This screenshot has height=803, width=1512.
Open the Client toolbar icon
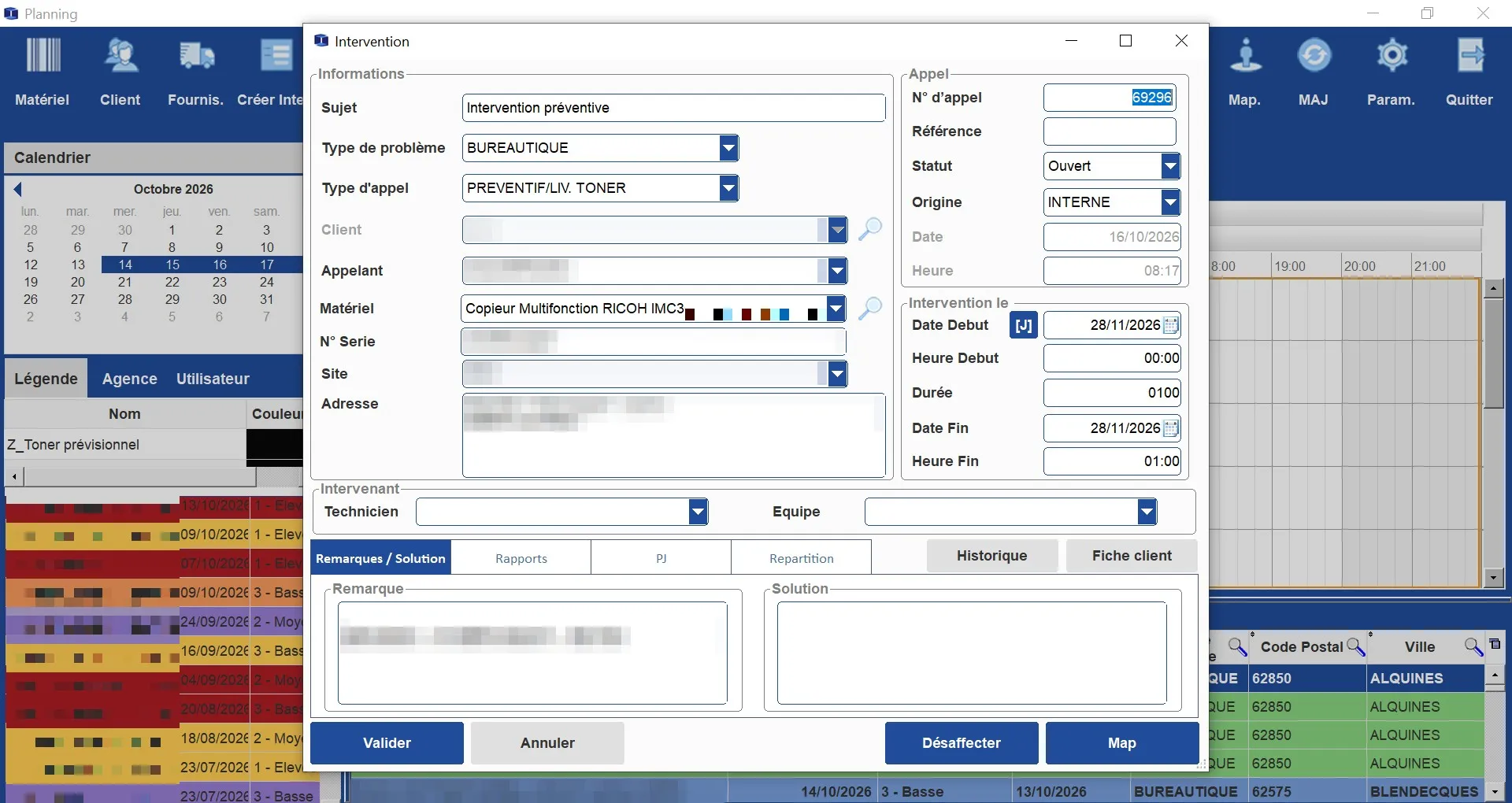coord(120,72)
